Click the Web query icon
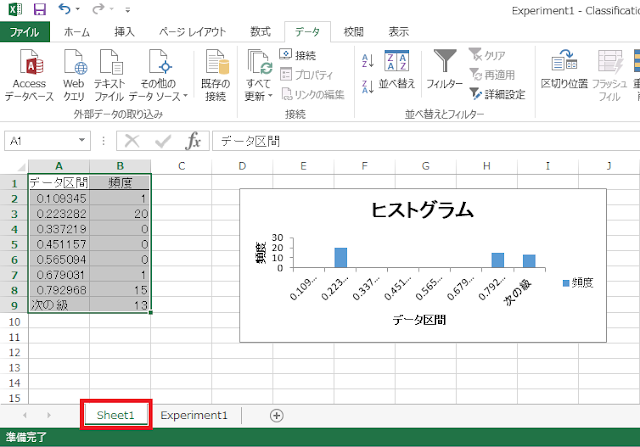640x447 pixels. click(x=74, y=65)
